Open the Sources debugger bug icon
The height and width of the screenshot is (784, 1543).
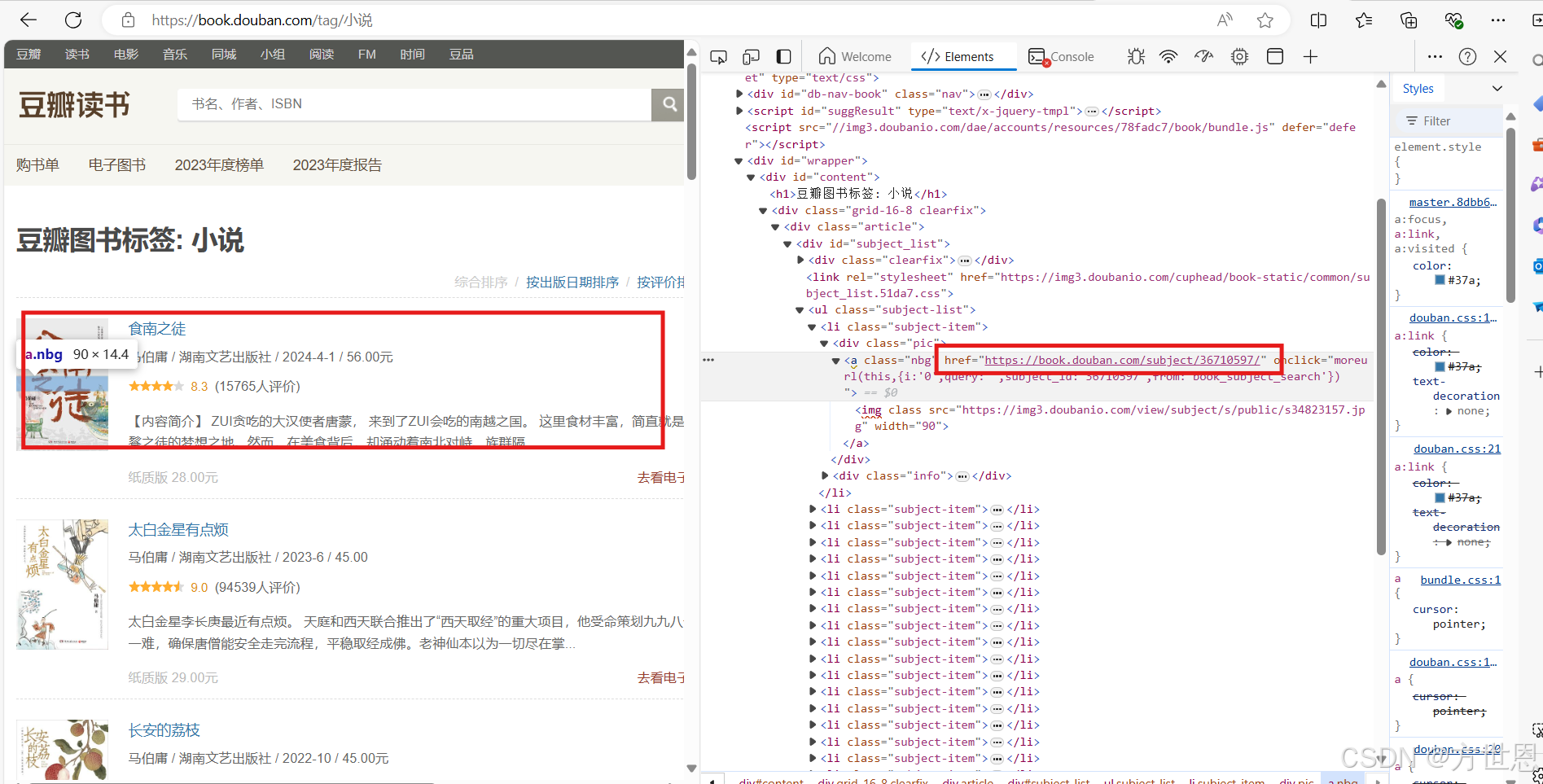(1136, 57)
